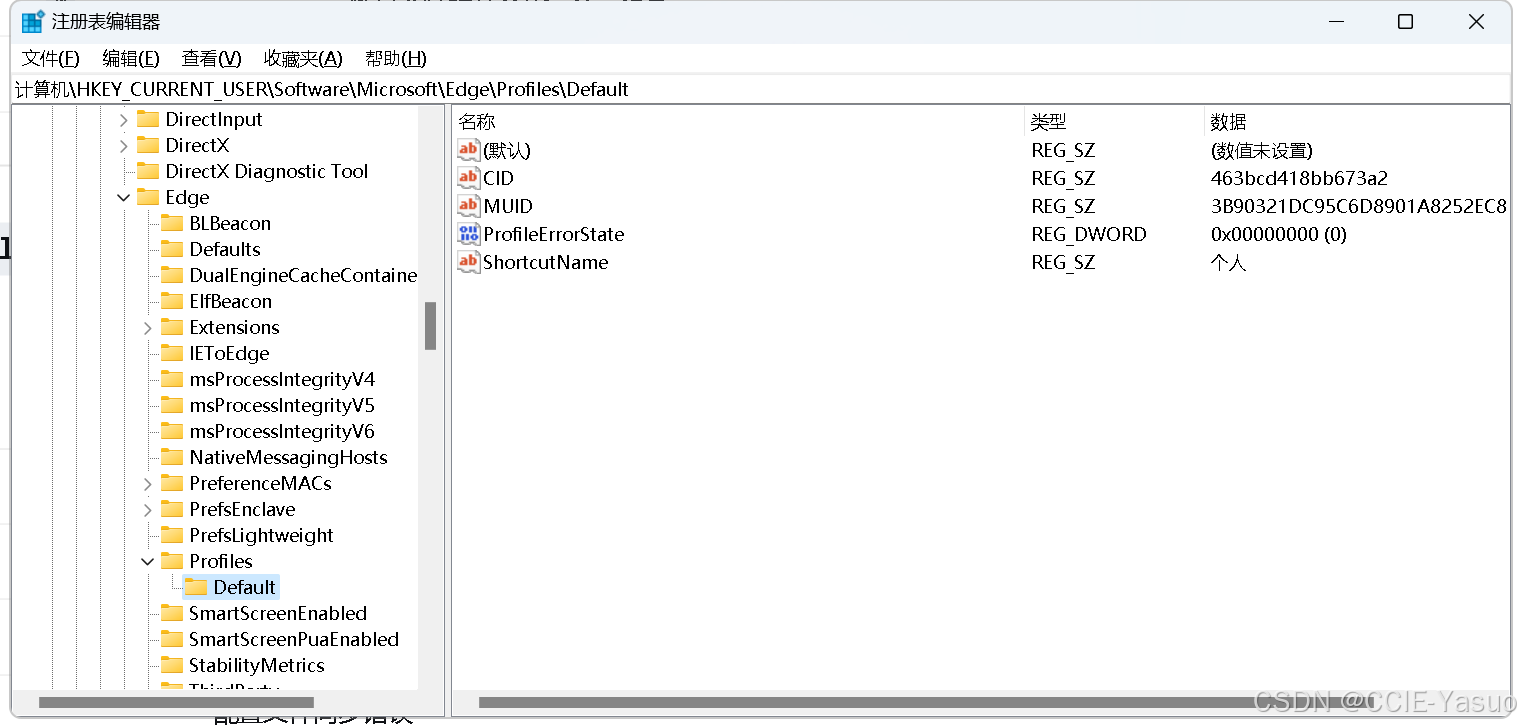Click the data 0x00000000 (0)
The height and width of the screenshot is (728, 1521).
pos(1278,234)
